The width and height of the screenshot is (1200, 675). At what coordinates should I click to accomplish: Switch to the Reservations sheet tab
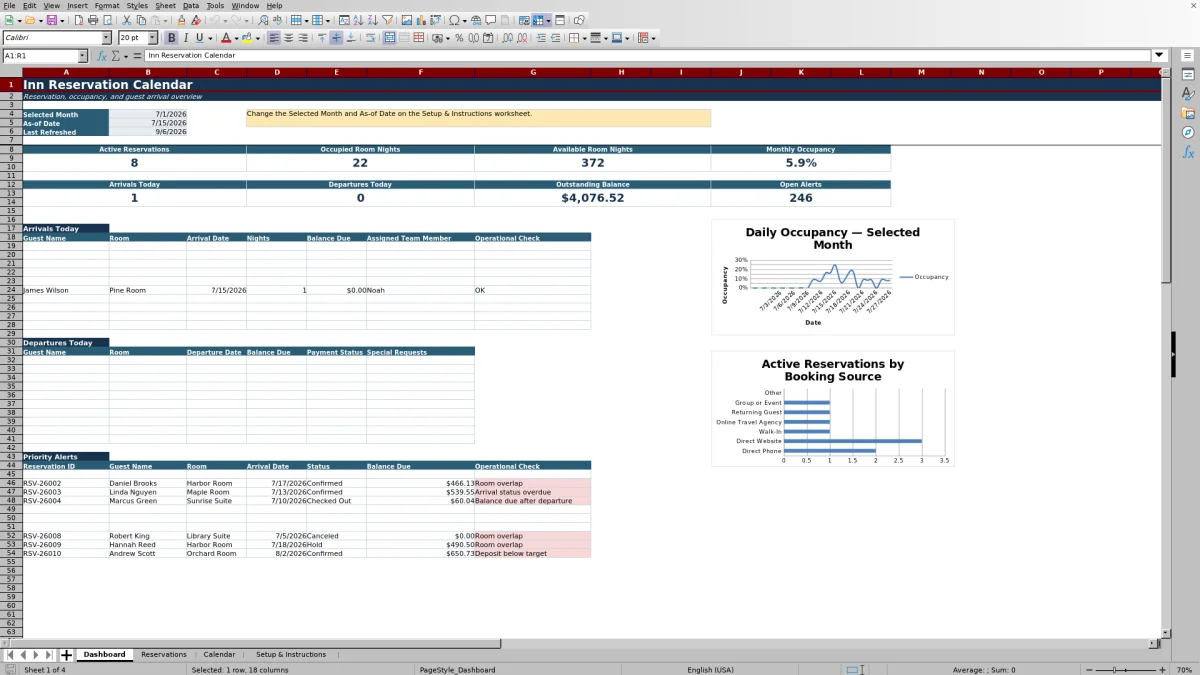164,655
